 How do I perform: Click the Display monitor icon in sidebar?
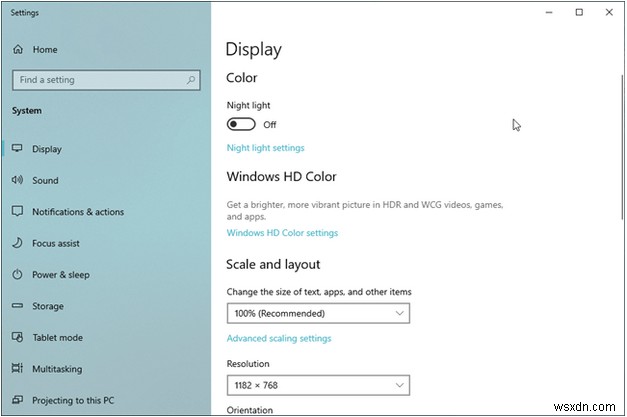(x=17, y=149)
